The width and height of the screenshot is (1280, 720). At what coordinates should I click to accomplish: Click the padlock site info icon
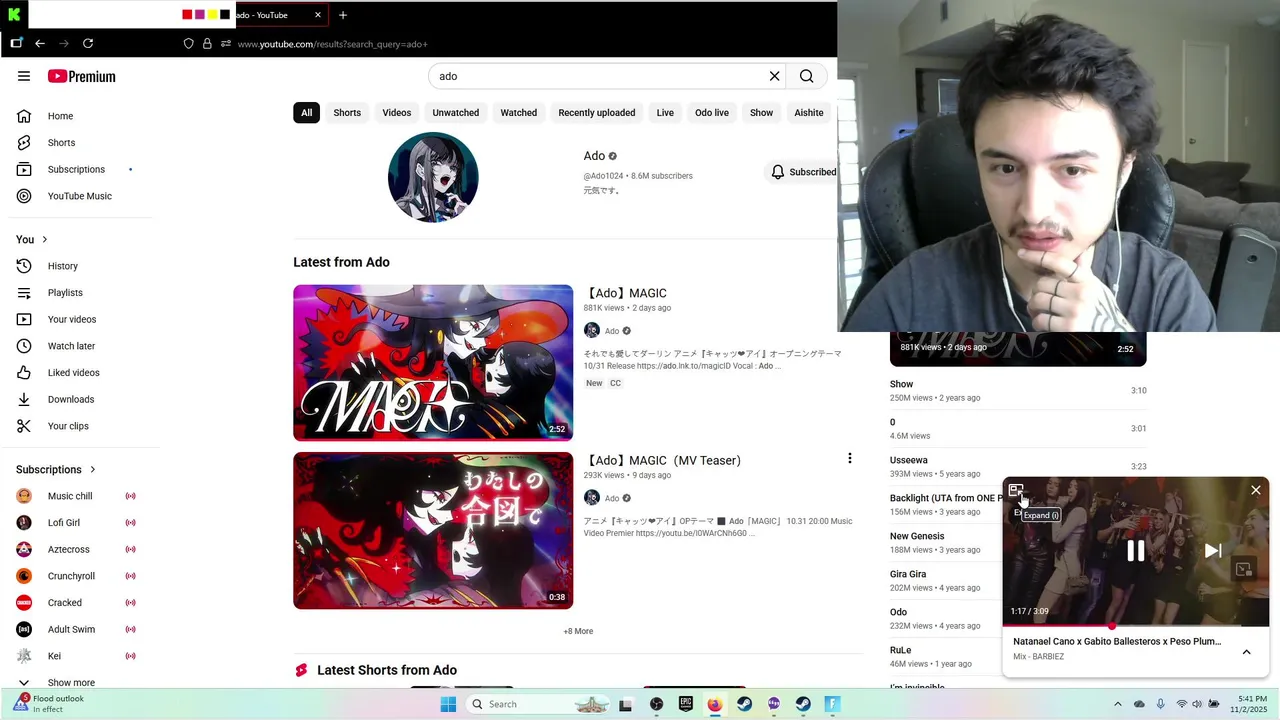(207, 44)
